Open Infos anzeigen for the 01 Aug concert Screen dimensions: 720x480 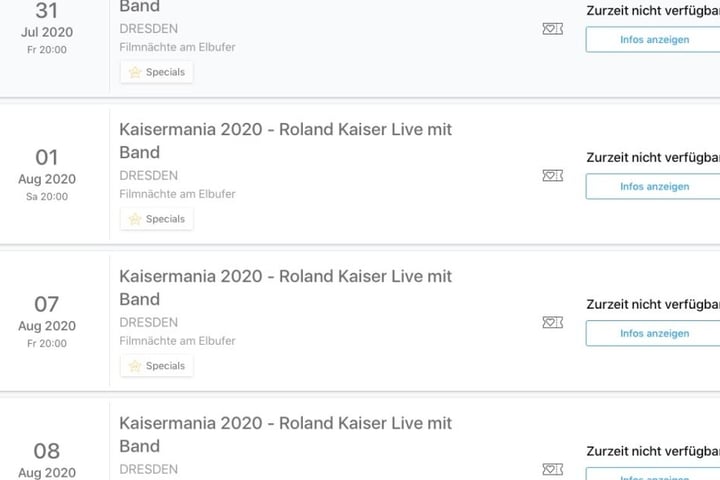pyautogui.click(x=654, y=186)
